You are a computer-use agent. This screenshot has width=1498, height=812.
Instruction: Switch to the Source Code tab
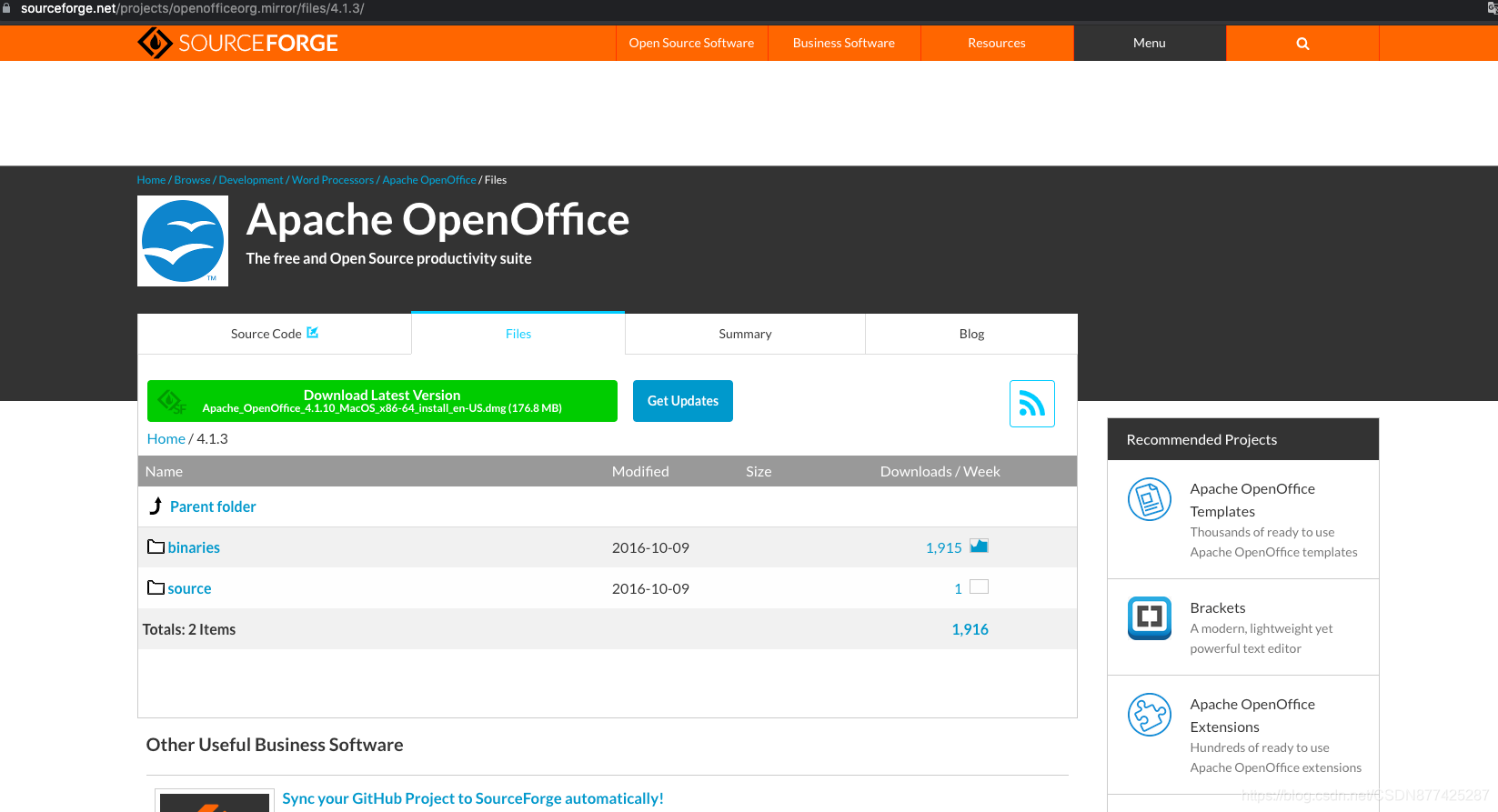click(x=275, y=334)
